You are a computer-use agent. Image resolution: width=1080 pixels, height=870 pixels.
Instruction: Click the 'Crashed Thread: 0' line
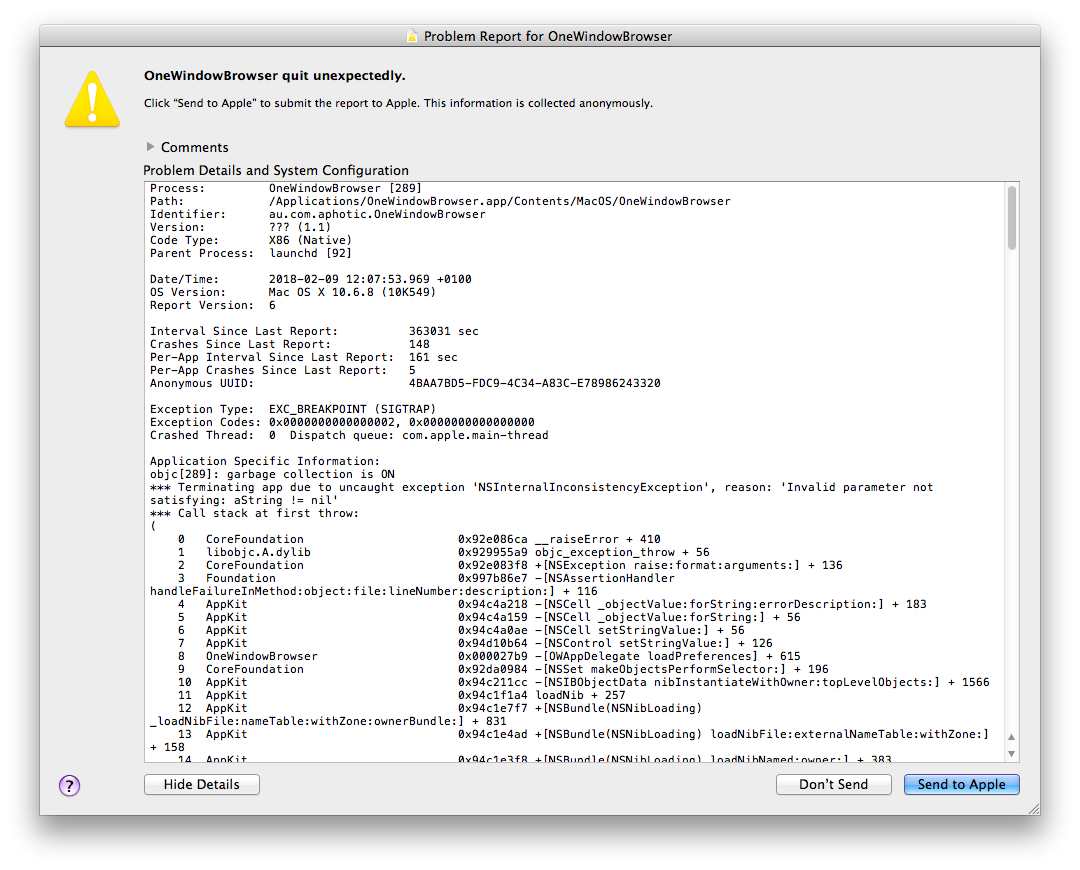(x=349, y=435)
